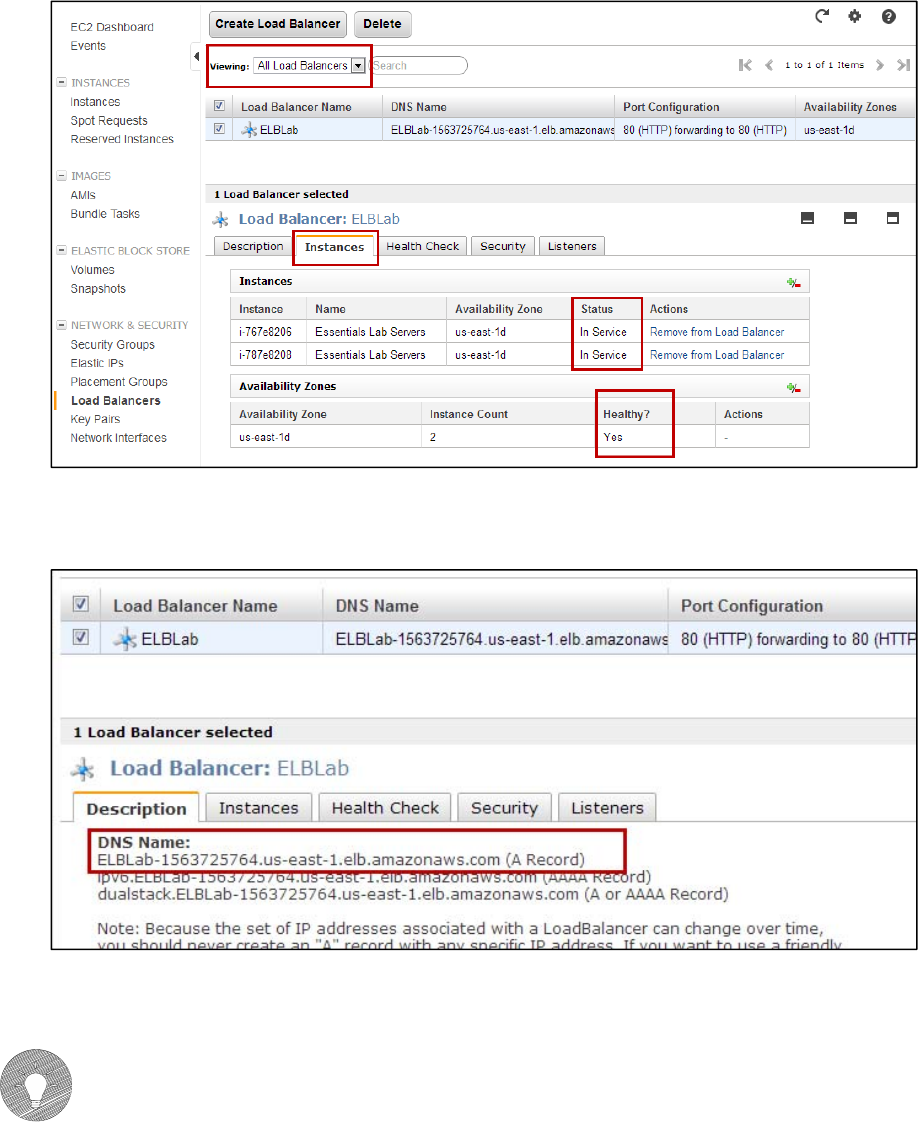
Task: Click the refresh icon in top toolbar
Action: tap(822, 16)
